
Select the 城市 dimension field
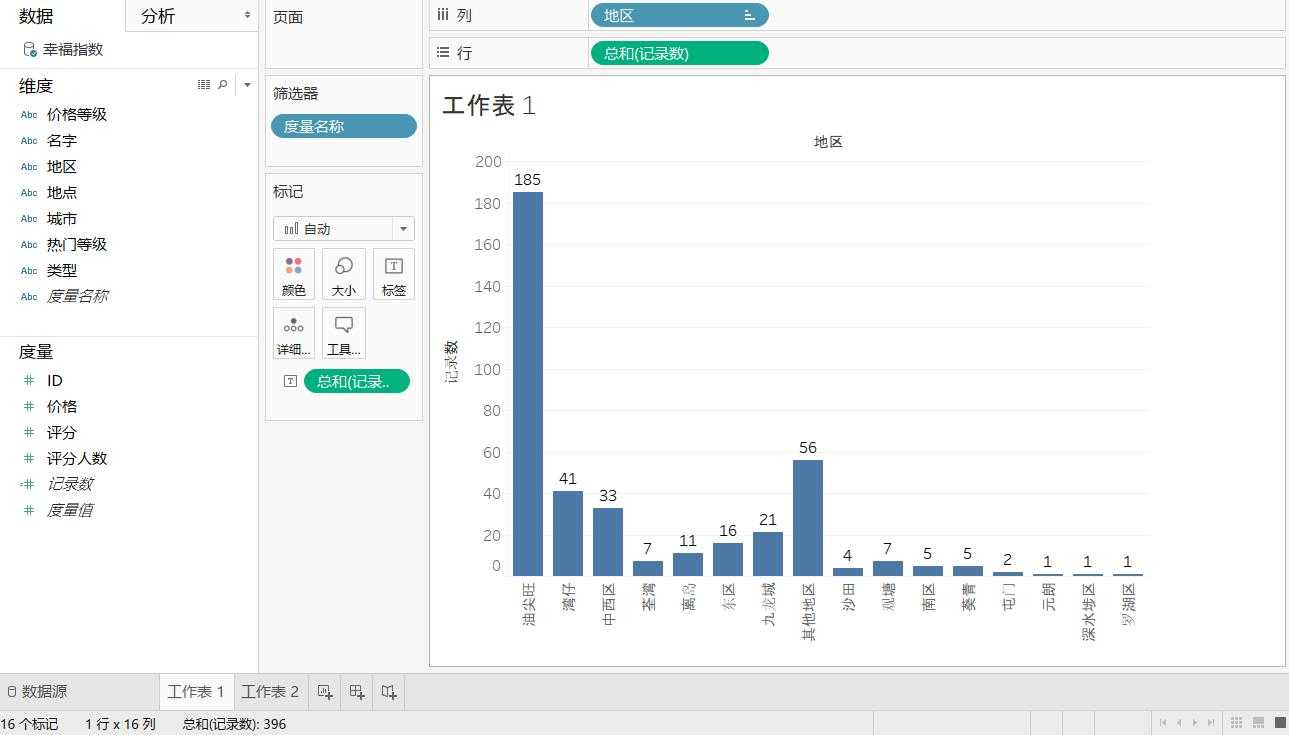(62, 218)
